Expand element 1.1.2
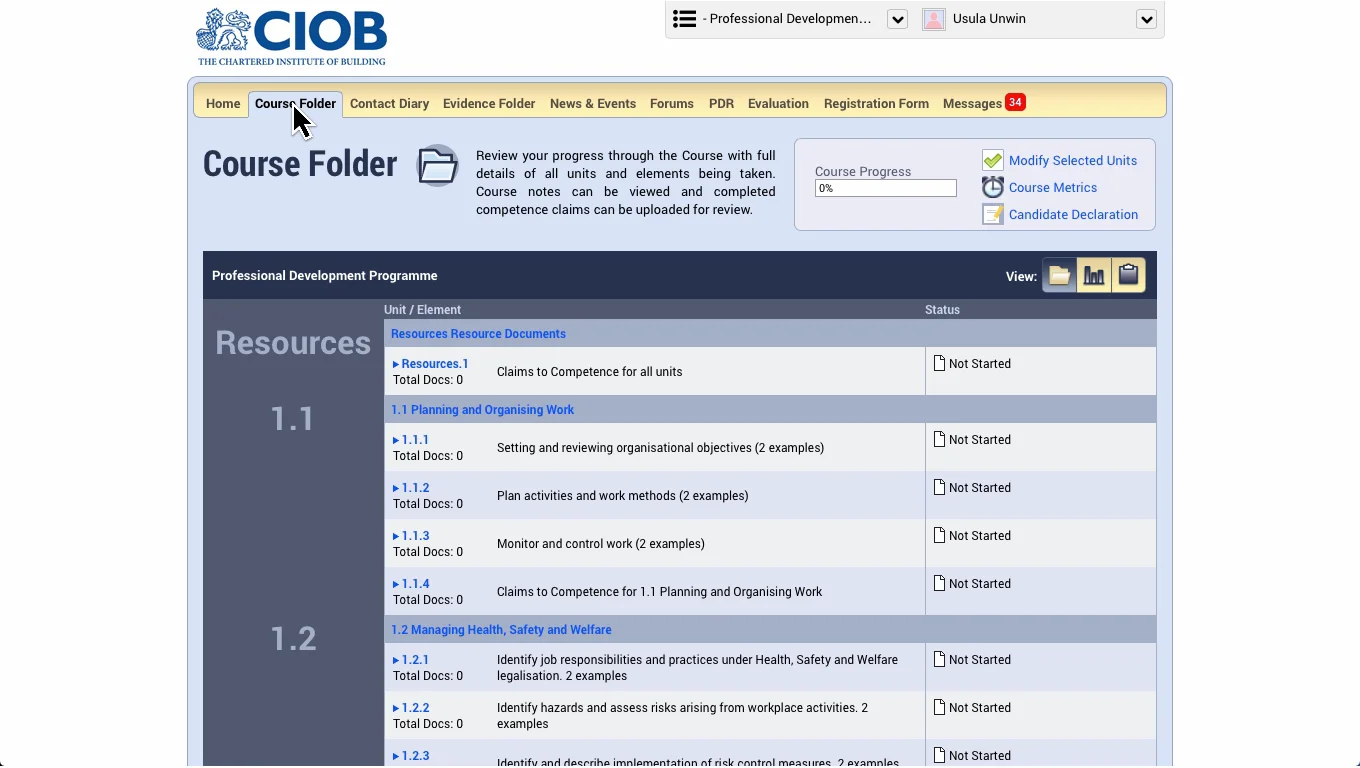Image resolution: width=1360 pixels, height=768 pixels. pos(411,488)
